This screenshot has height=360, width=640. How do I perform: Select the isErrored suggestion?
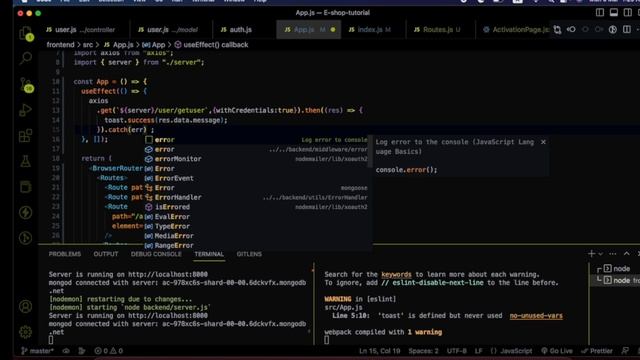click(256, 207)
